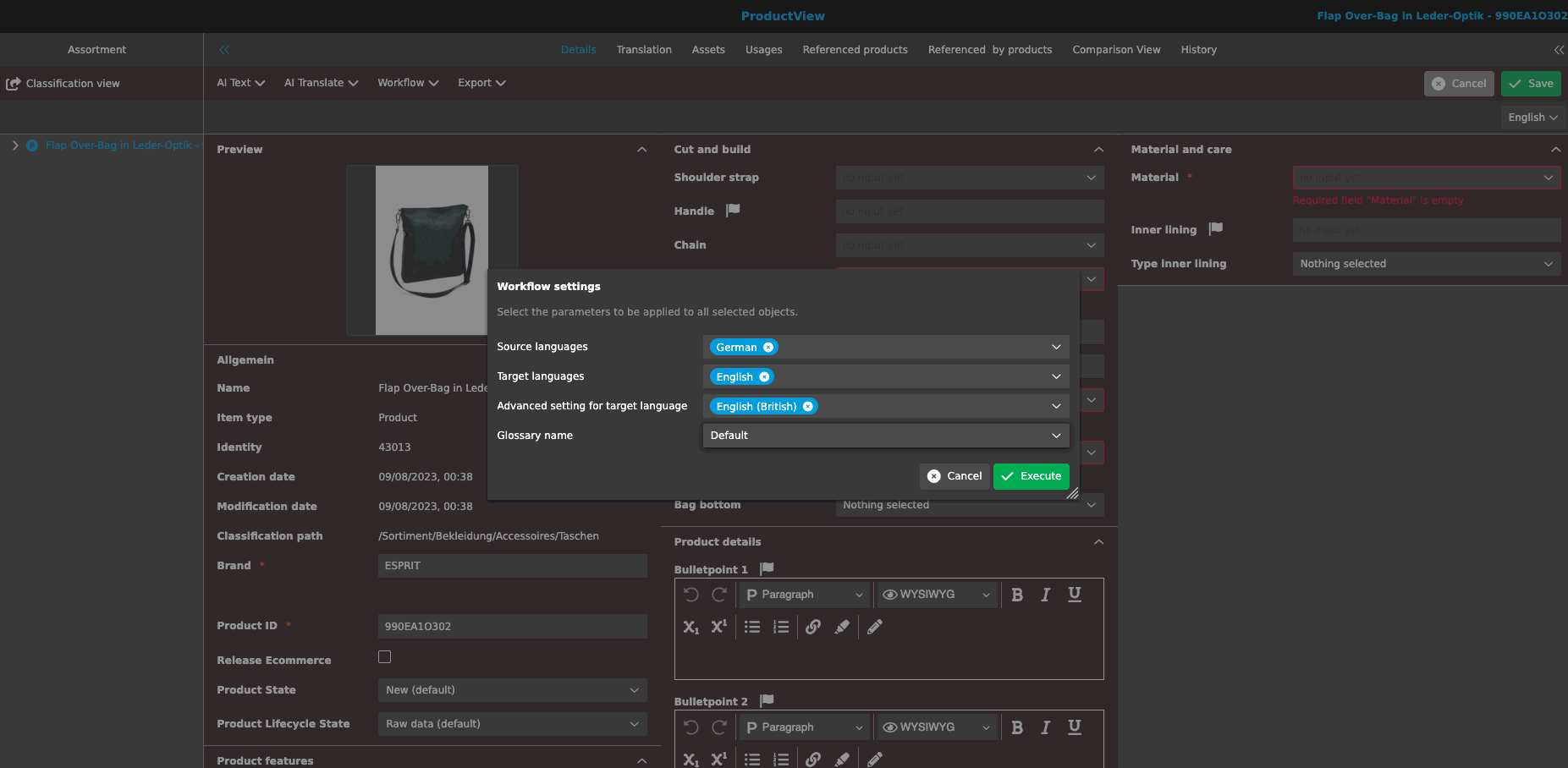This screenshot has width=1568, height=768.
Task: Open the Glossary name dropdown
Action: coord(885,436)
